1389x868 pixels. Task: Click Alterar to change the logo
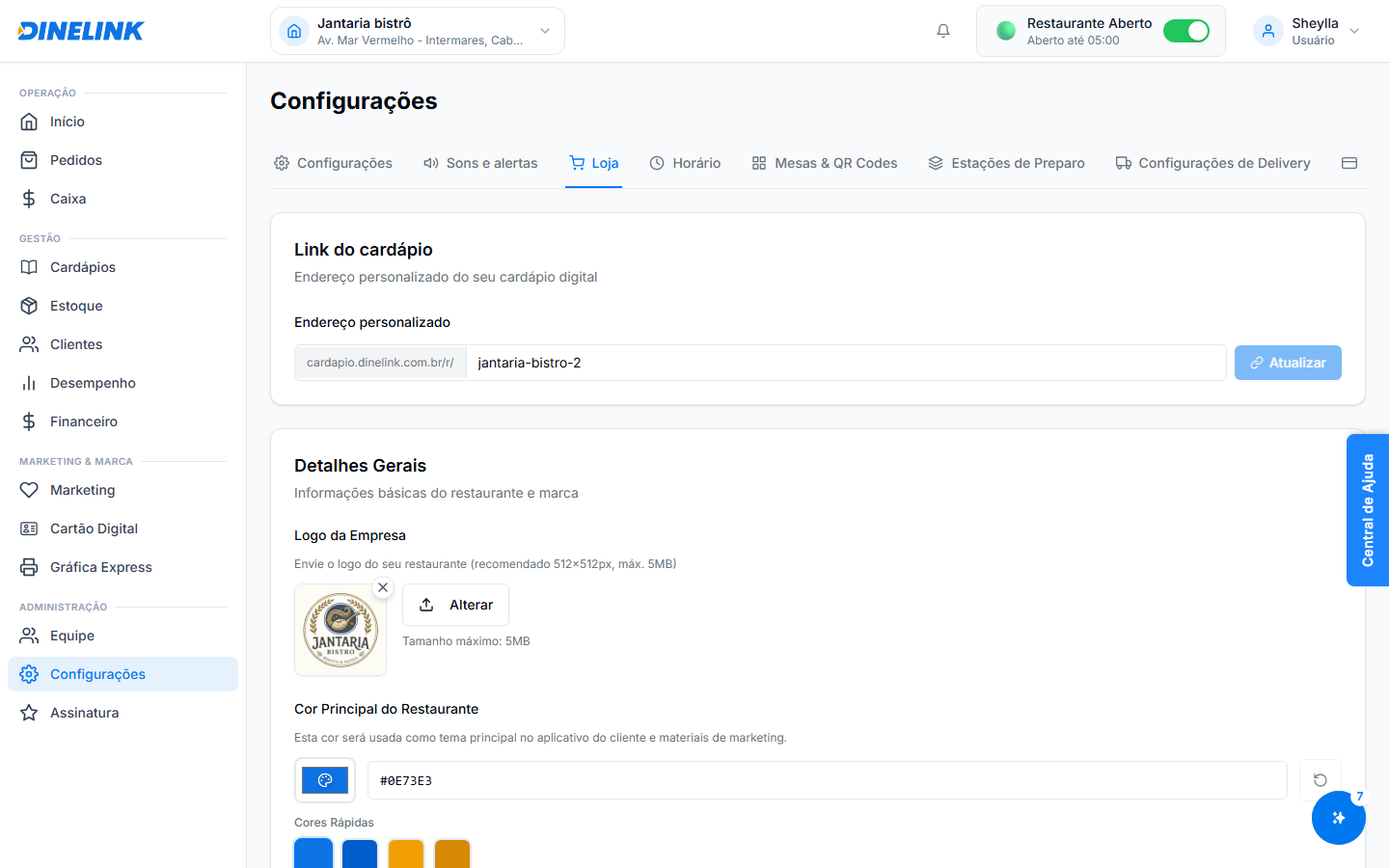pyautogui.click(x=455, y=605)
